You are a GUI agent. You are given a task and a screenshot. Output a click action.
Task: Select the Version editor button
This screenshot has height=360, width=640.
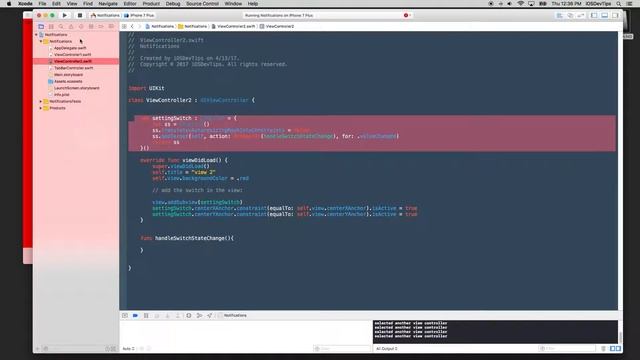click(x=581, y=16)
